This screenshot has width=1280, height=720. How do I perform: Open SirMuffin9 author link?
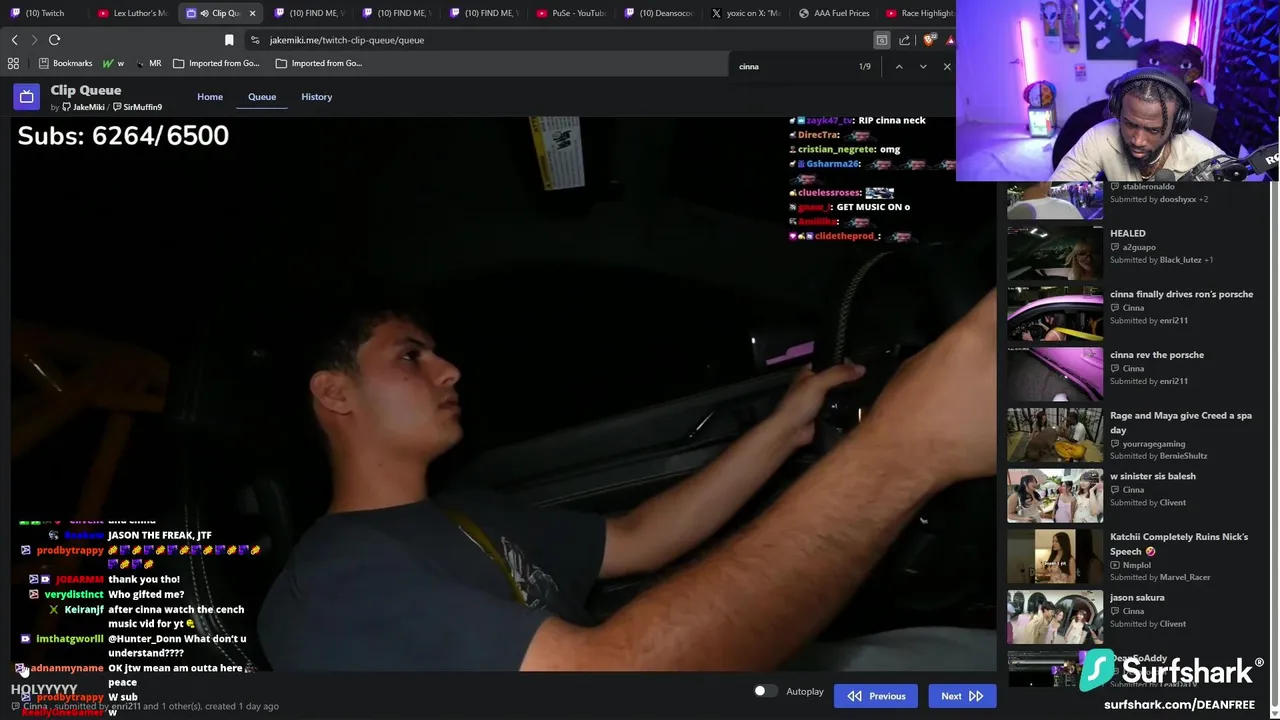pos(138,107)
